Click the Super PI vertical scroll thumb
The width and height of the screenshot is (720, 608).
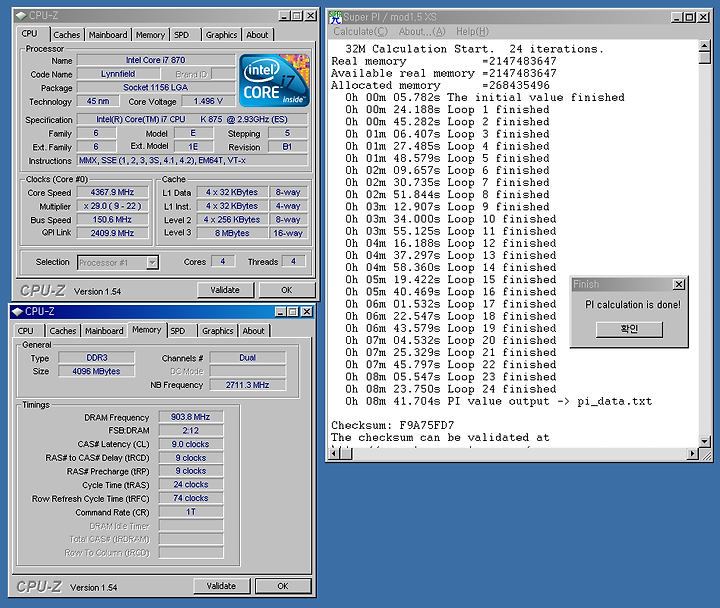point(704,58)
